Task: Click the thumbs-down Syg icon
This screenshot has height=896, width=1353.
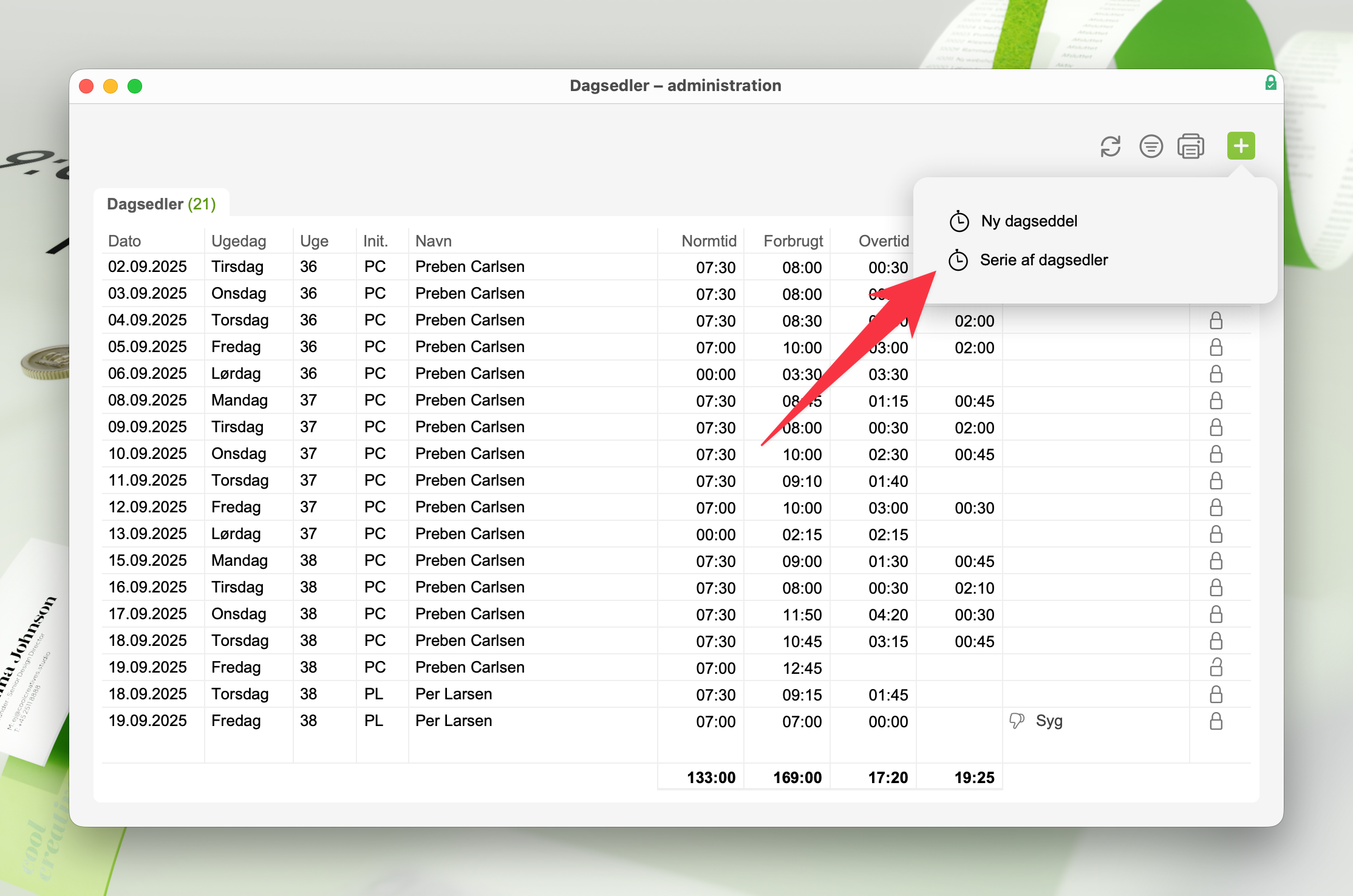Action: 1017,721
